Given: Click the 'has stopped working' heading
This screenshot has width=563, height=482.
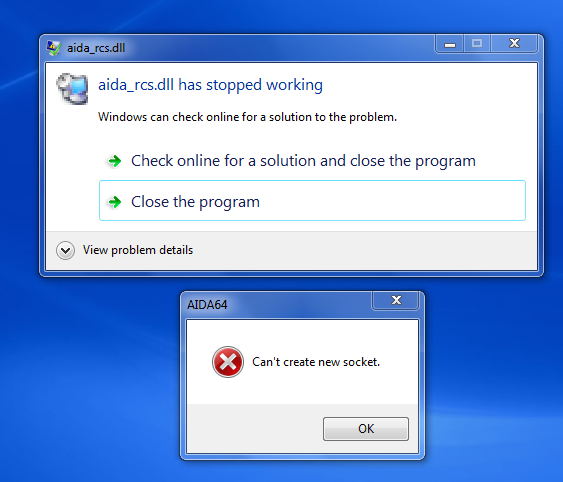Looking at the screenshot, I should 210,85.
